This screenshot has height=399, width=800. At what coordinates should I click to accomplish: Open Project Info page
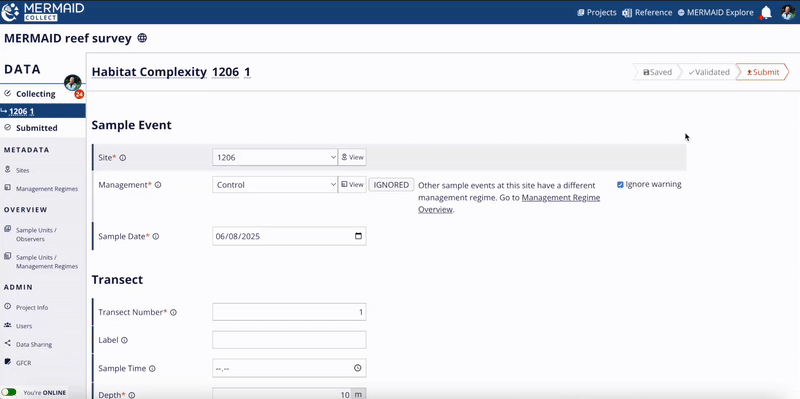(x=32, y=308)
